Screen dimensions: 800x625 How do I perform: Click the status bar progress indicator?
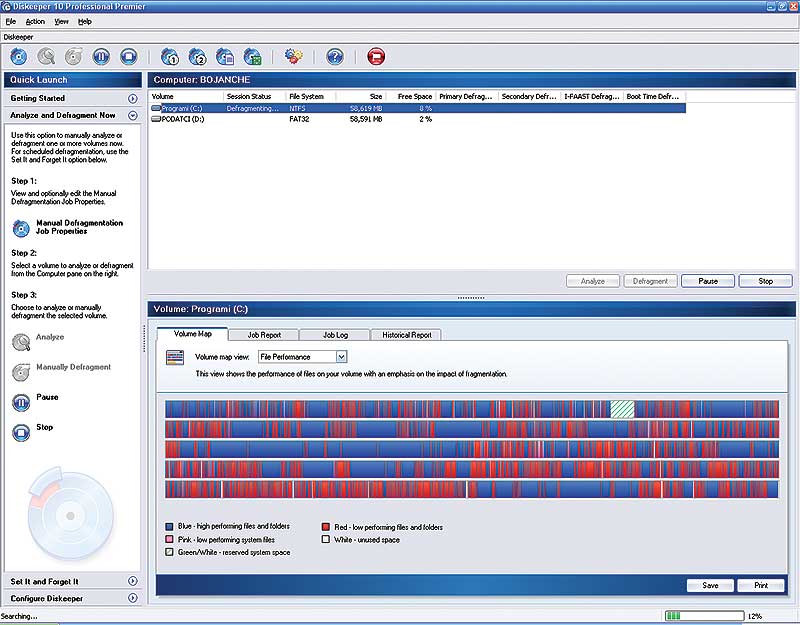705,616
